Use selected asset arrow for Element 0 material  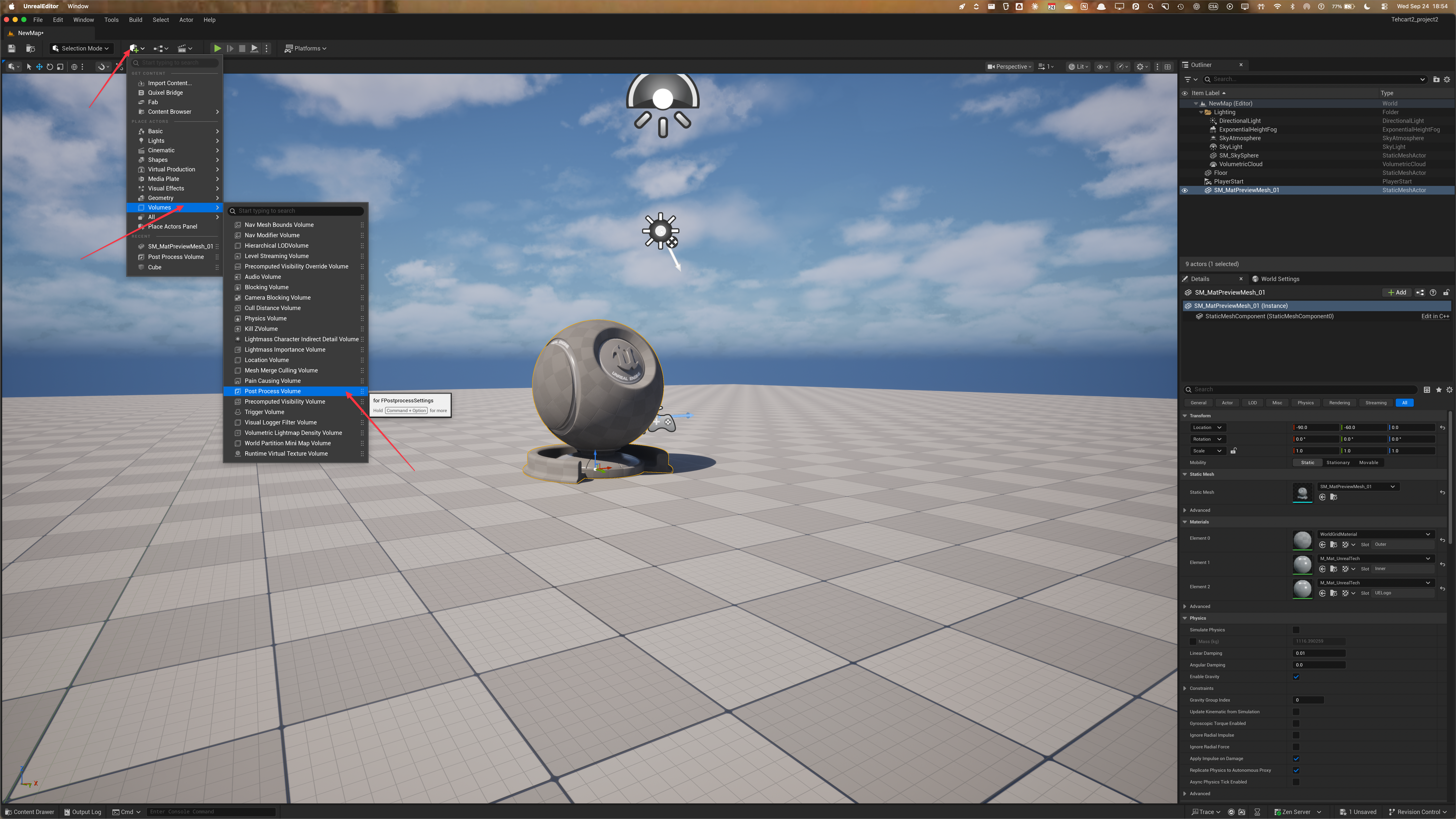1323,545
